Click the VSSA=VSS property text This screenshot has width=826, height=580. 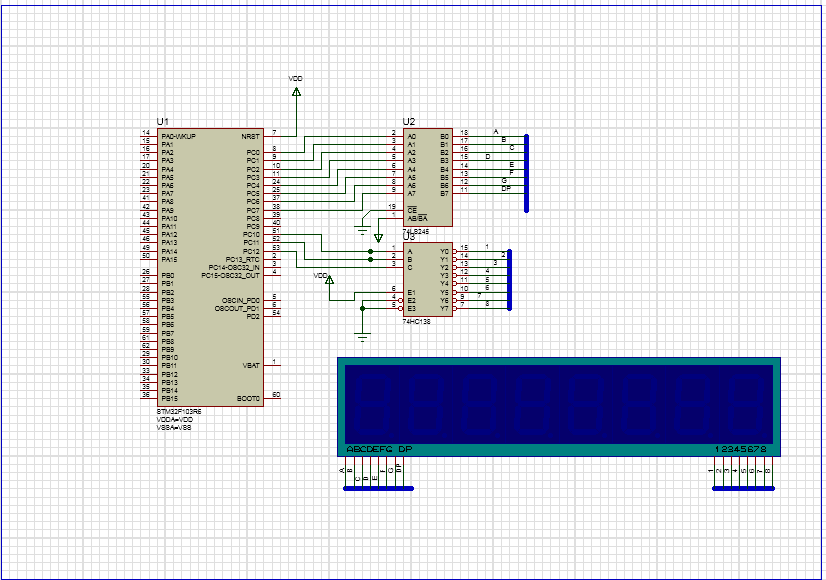tap(174, 427)
